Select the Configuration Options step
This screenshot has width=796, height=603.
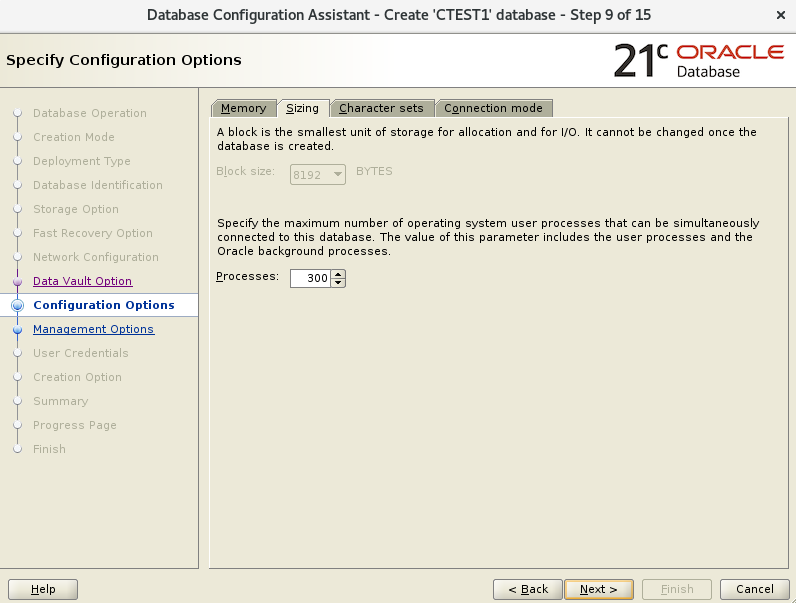click(104, 305)
